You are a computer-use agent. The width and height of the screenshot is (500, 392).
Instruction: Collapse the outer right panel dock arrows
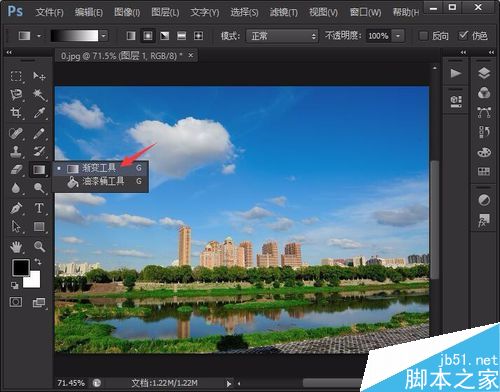pos(491,52)
